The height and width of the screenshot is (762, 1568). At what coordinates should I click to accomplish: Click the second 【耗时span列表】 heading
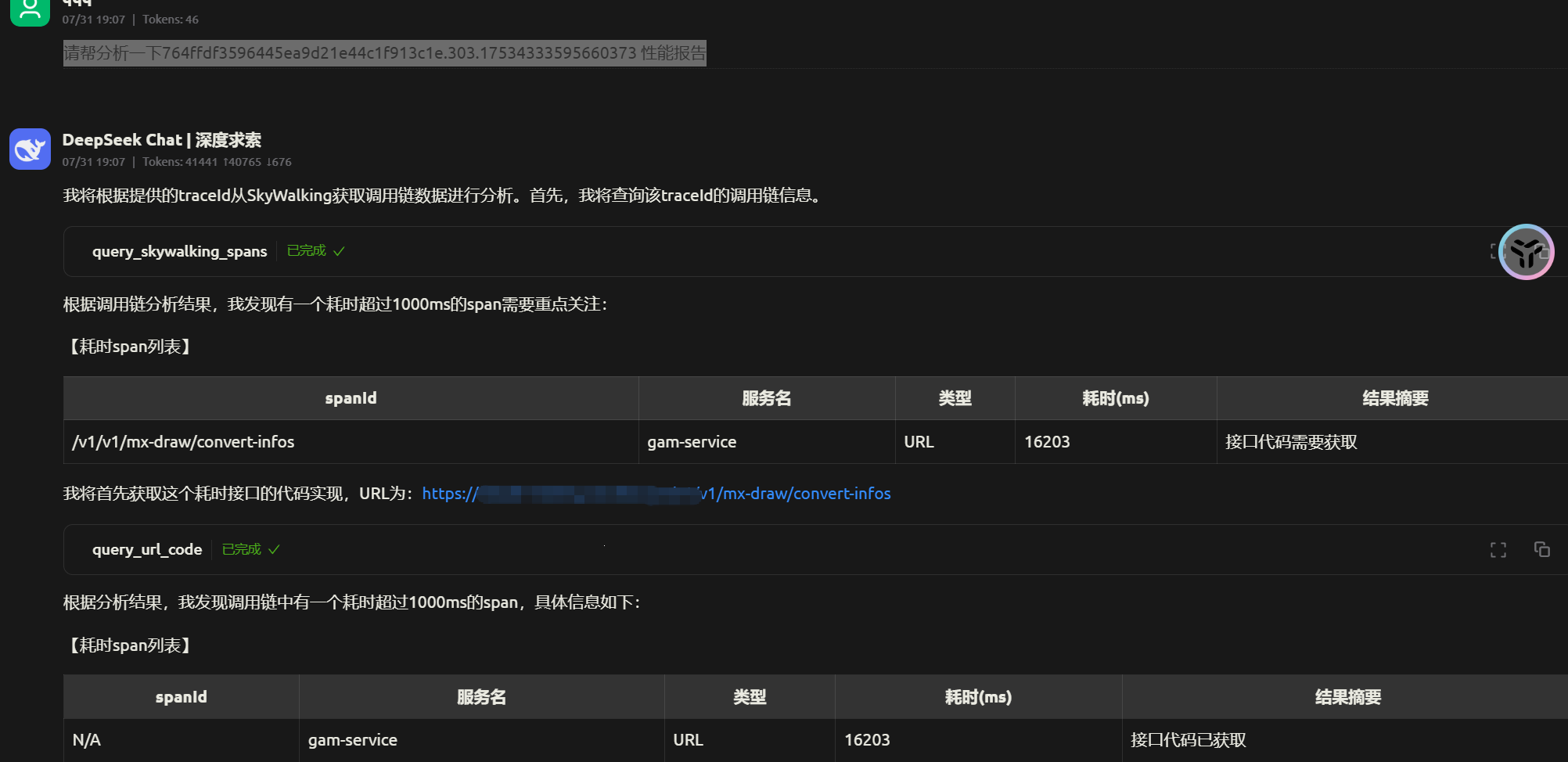(129, 645)
